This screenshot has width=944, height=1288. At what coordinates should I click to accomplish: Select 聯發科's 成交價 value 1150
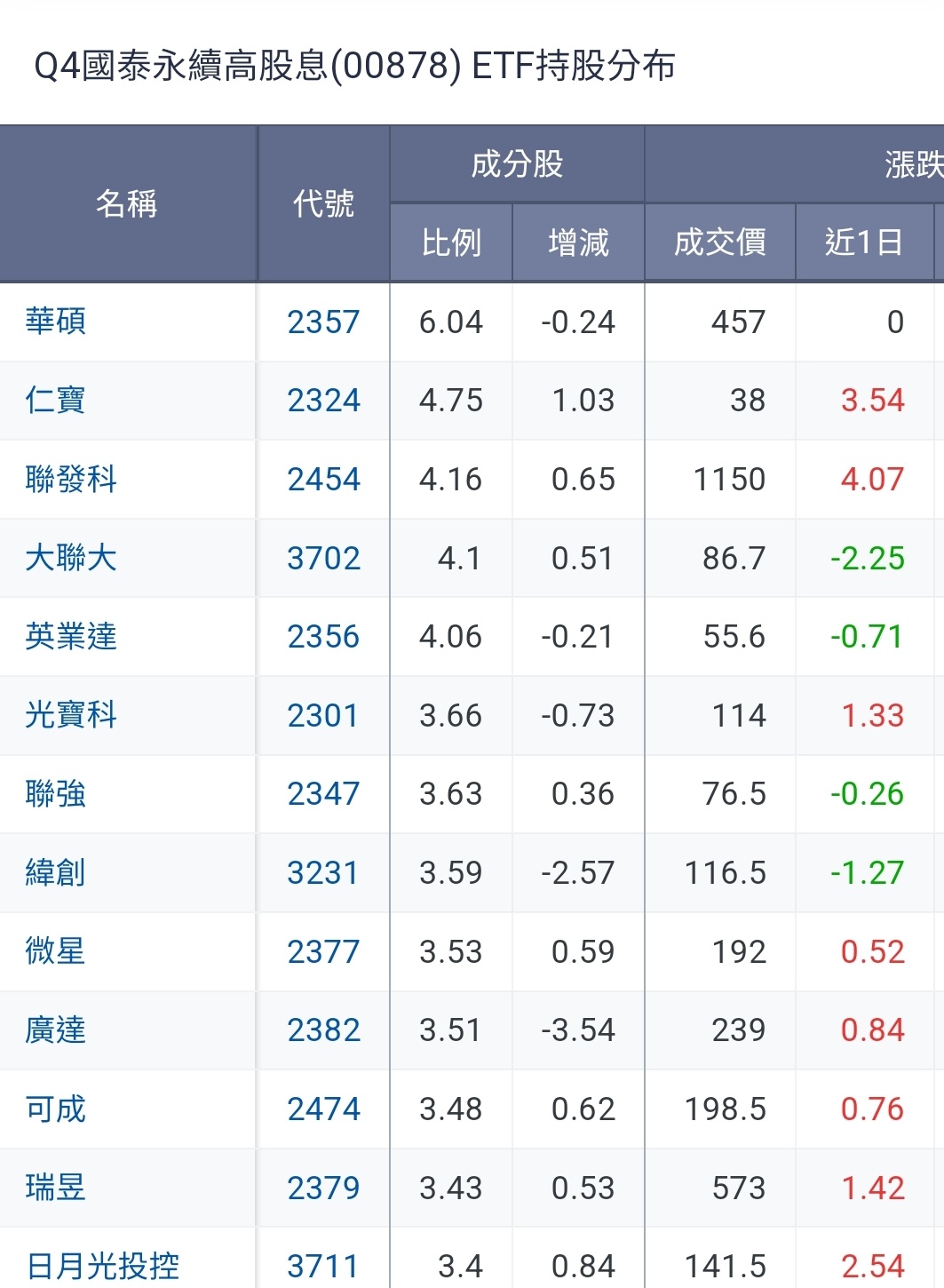730,480
